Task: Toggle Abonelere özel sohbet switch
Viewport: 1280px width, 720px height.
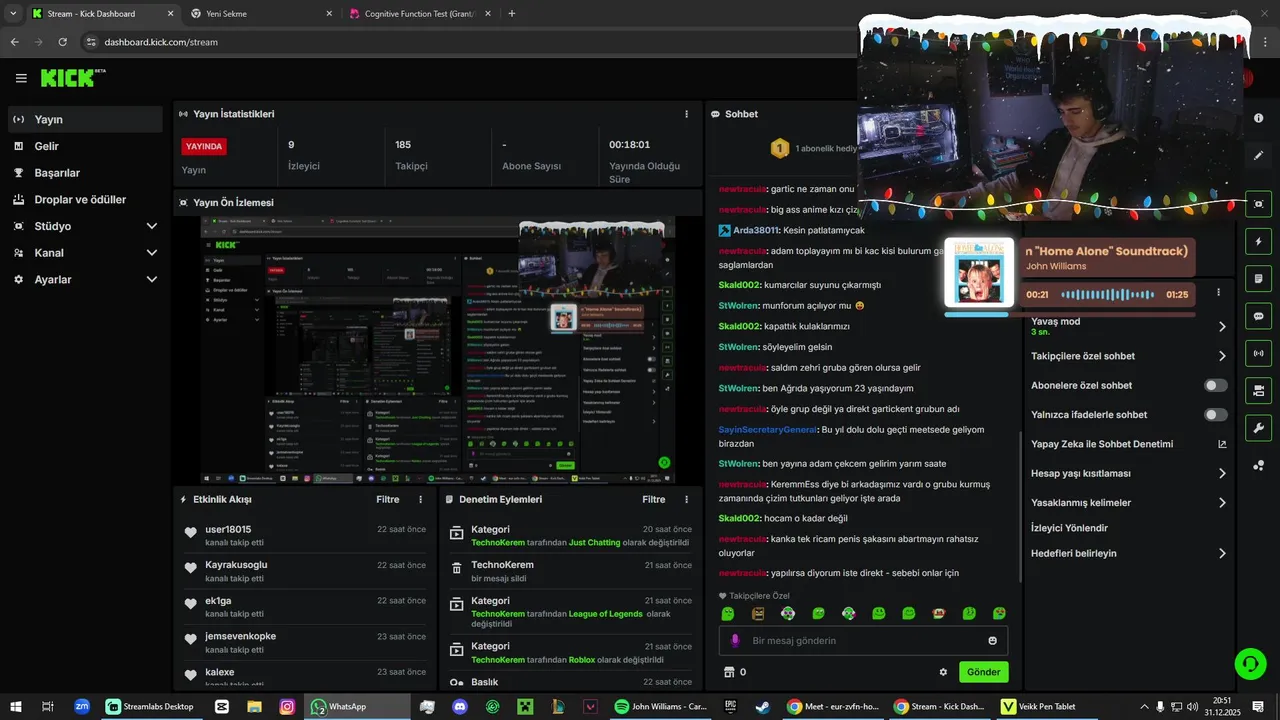Action: 1215,385
